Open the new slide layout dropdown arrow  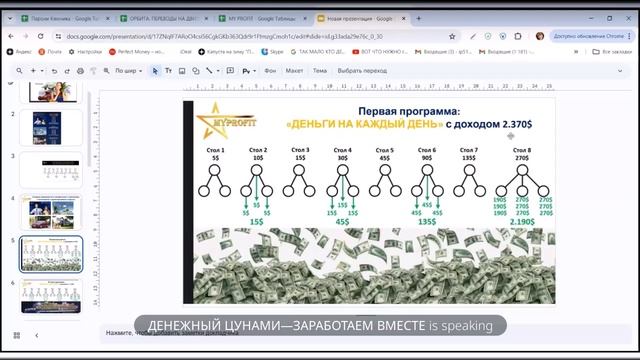point(42,71)
